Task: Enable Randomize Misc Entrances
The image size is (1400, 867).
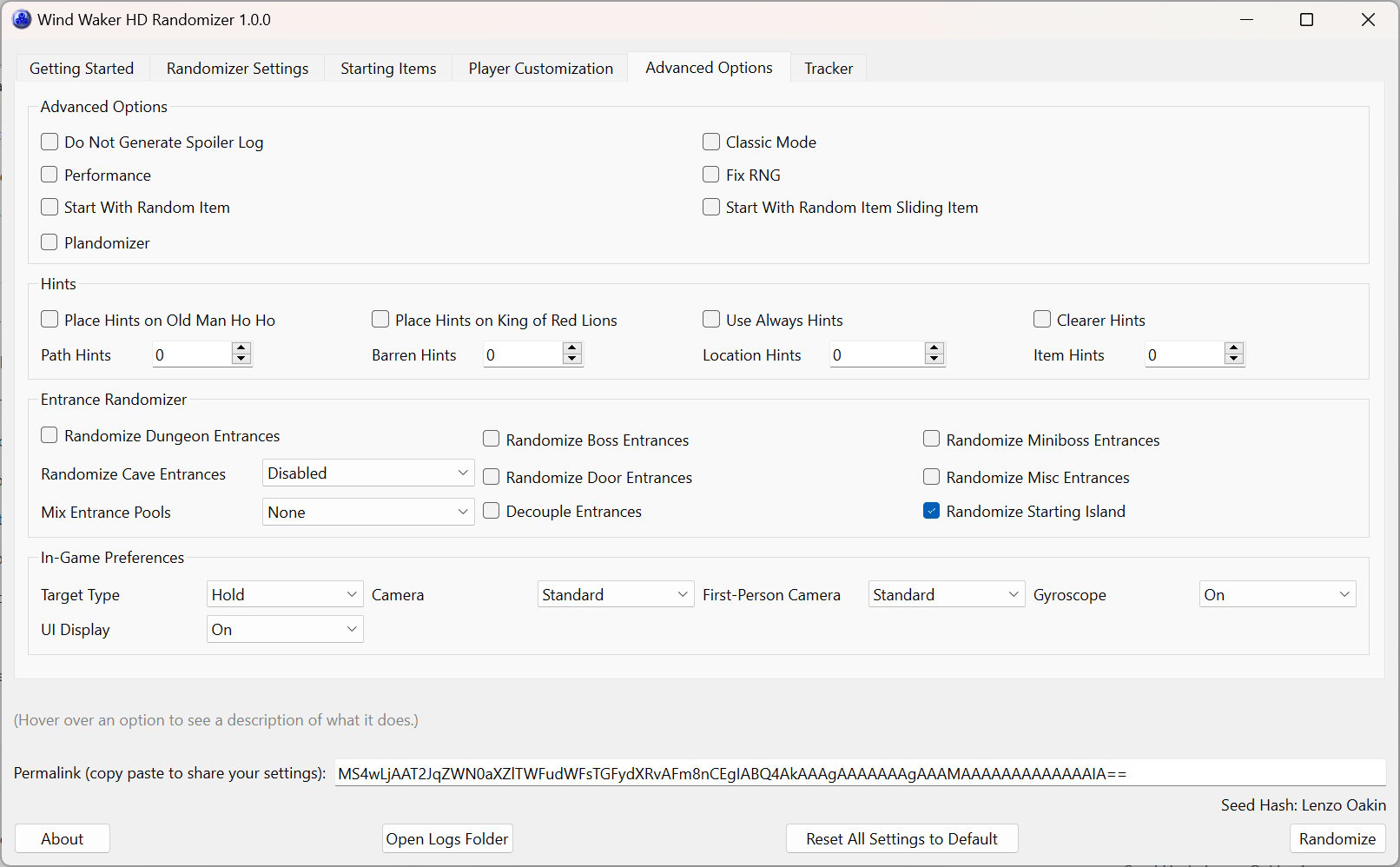Action: tap(932, 477)
